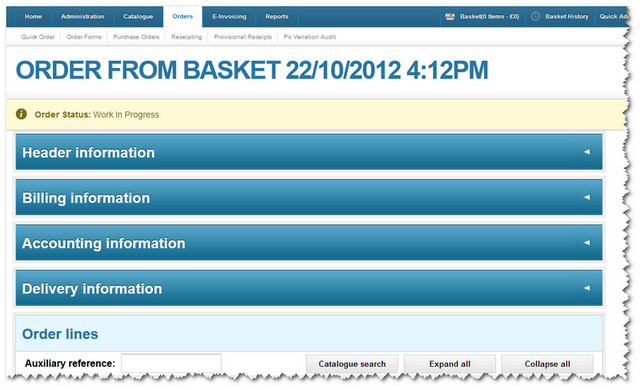The image size is (640, 390).
Task: Open the E-Invoicing menu
Action: 229,17
